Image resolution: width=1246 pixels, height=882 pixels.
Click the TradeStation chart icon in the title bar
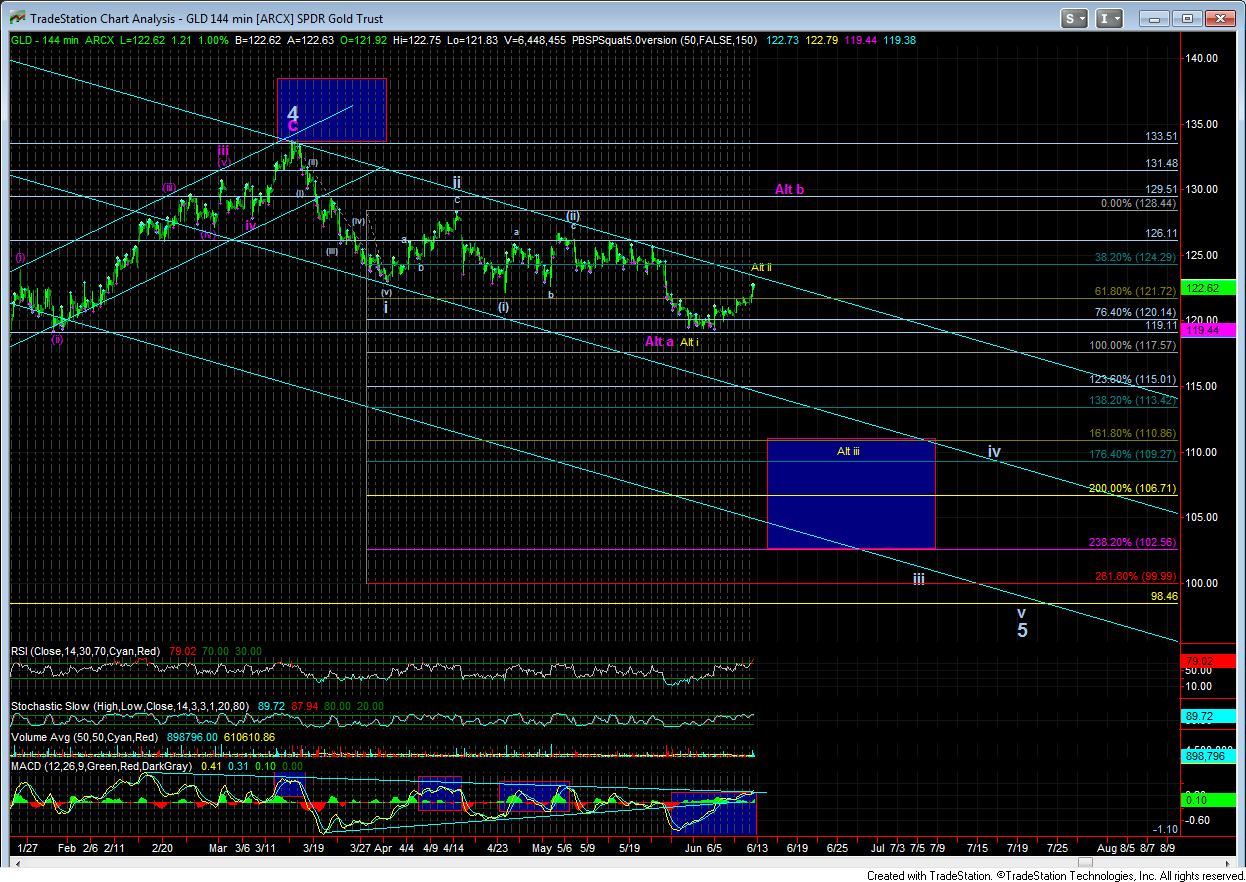17,18
